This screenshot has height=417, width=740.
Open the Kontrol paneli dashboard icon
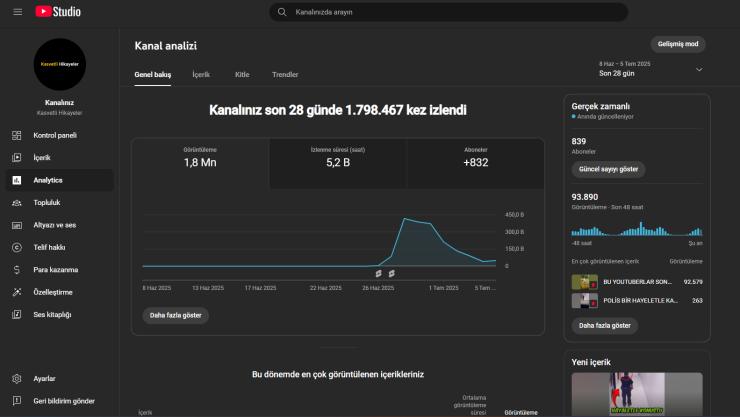click(x=17, y=135)
